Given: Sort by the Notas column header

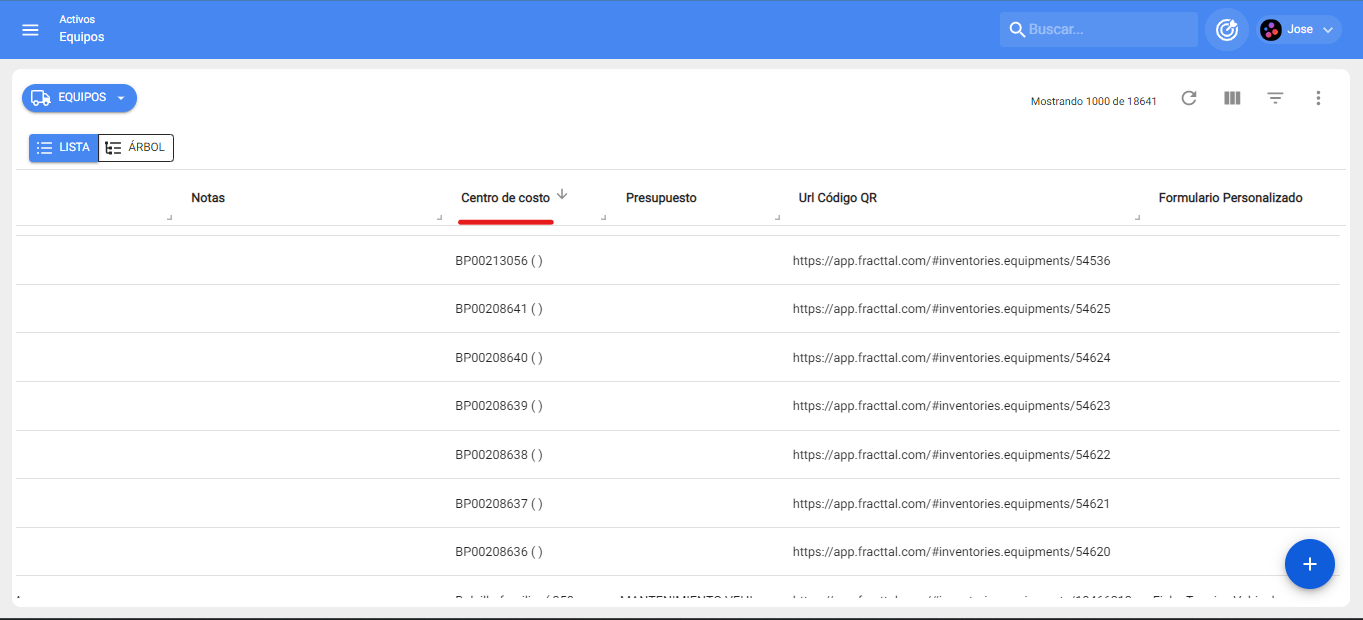Looking at the screenshot, I should coord(208,198).
